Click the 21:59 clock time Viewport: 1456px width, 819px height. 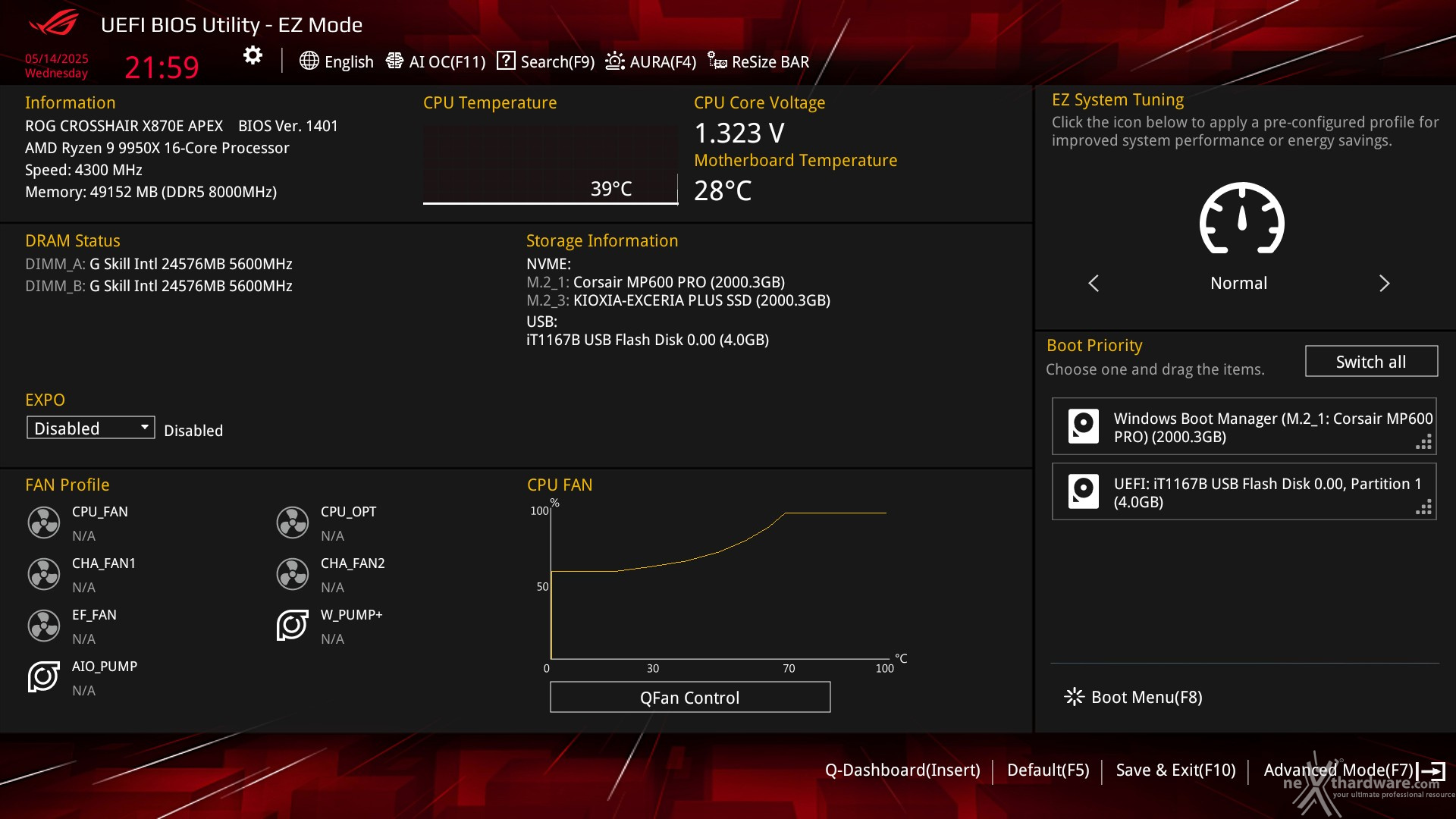162,67
